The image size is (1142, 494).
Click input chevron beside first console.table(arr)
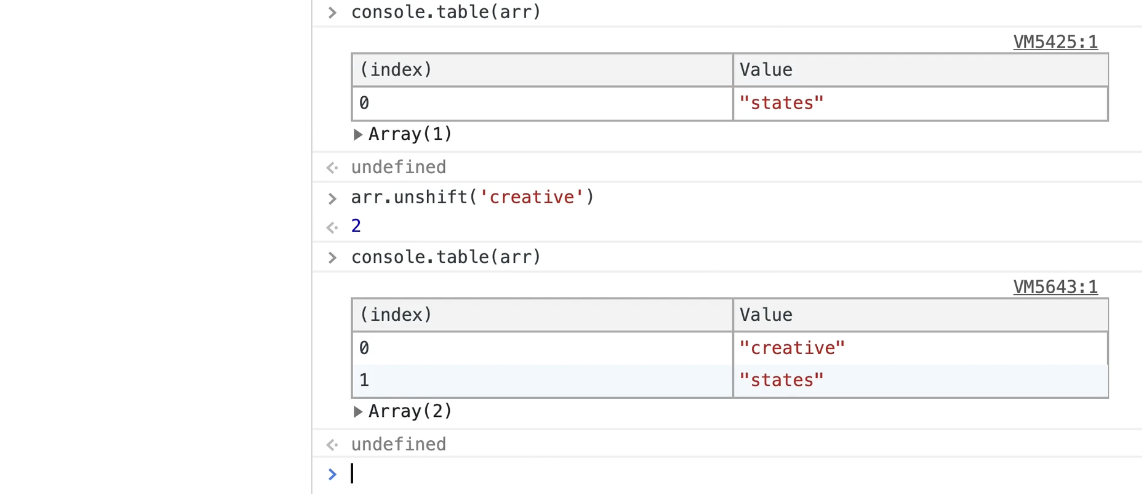[x=332, y=13]
